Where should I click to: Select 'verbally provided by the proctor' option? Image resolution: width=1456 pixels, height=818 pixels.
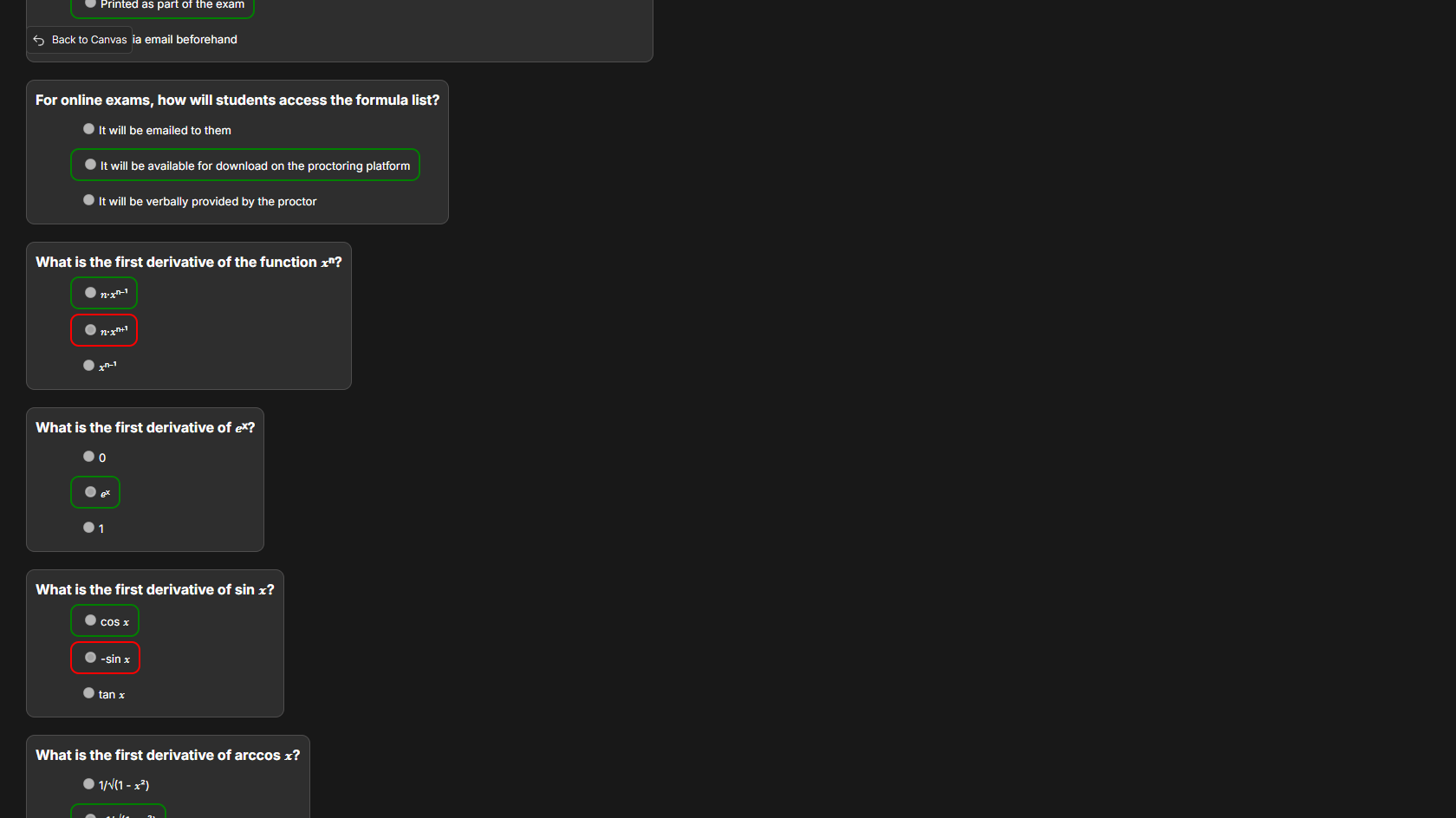(89, 200)
